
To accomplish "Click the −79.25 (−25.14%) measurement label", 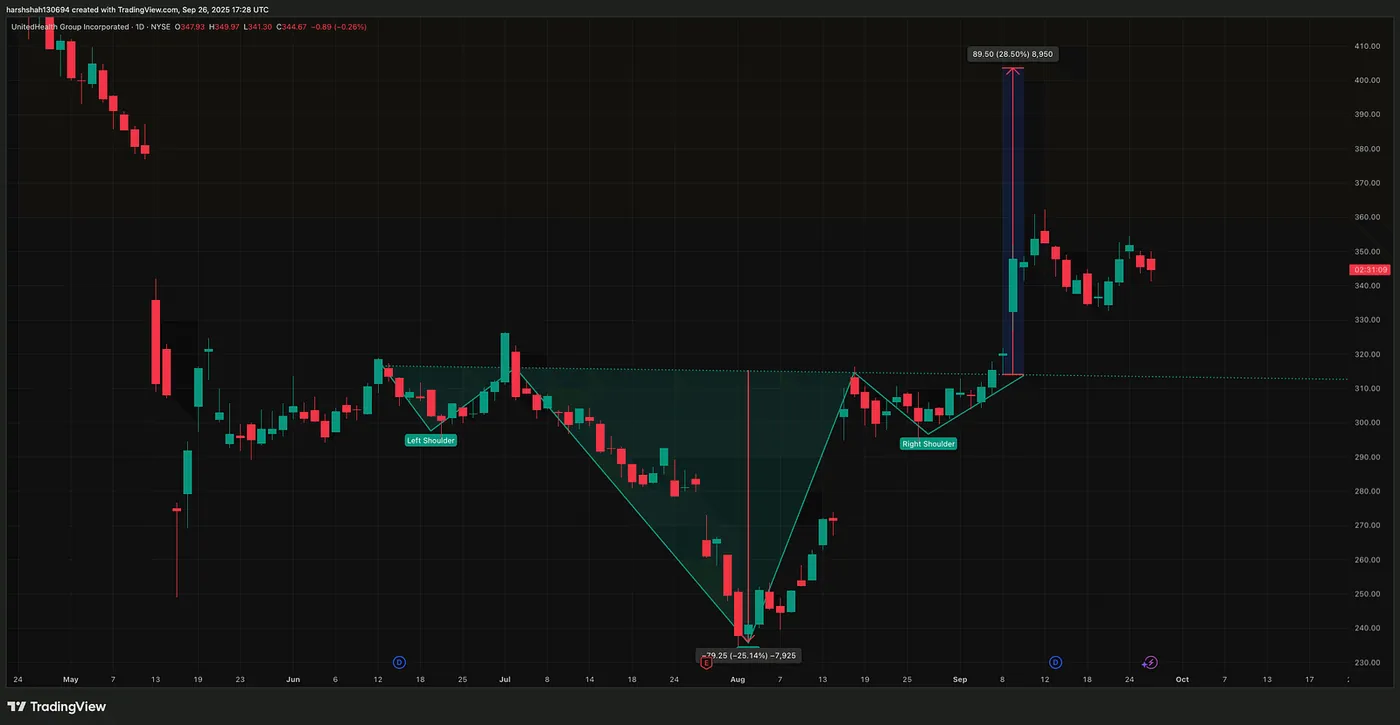I will pyautogui.click(x=747, y=656).
